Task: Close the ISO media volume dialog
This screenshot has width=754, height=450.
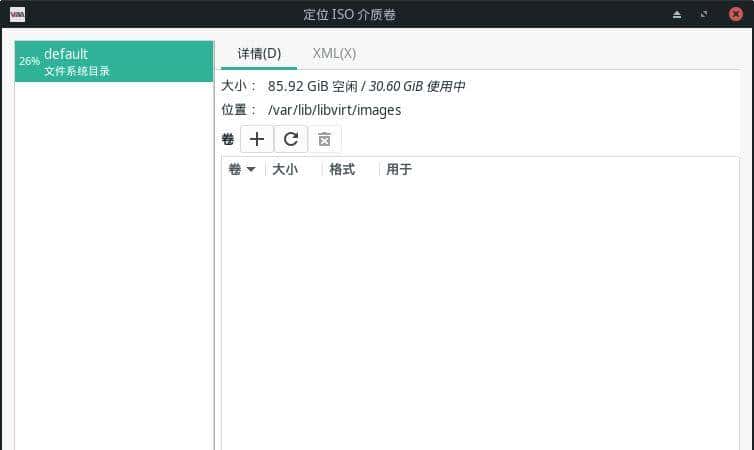Action: coord(735,14)
